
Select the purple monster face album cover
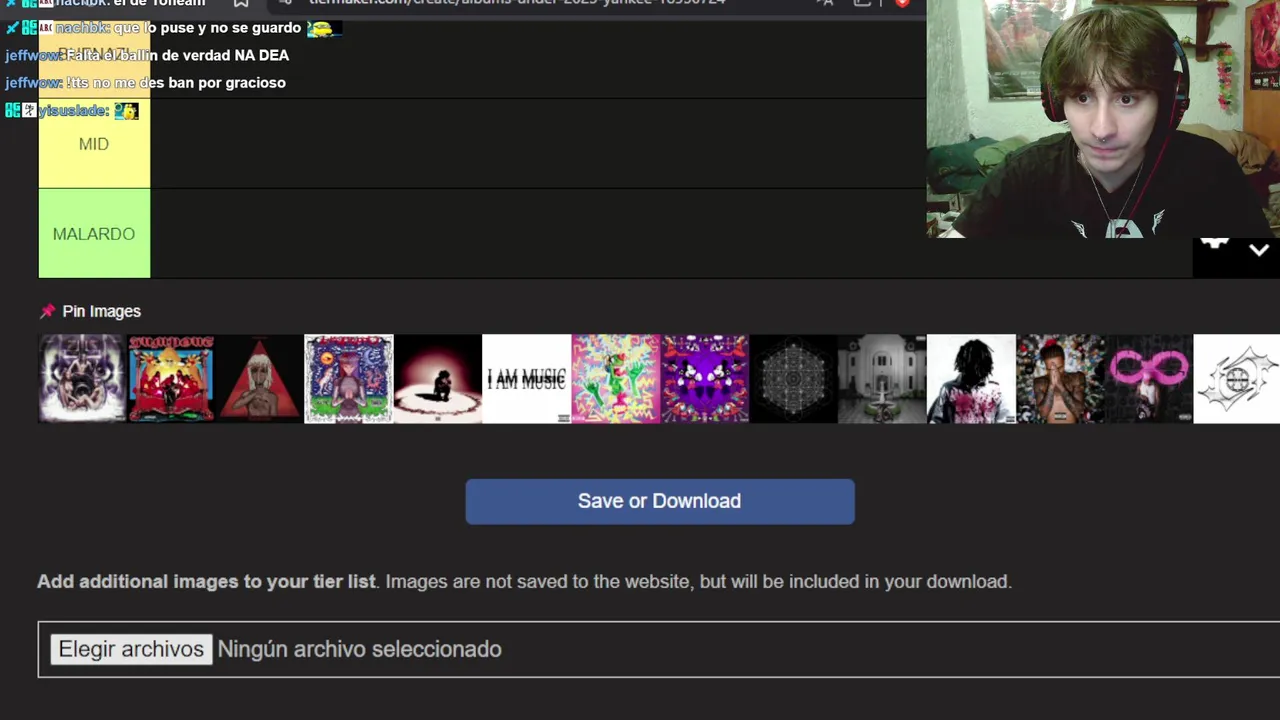tap(705, 379)
